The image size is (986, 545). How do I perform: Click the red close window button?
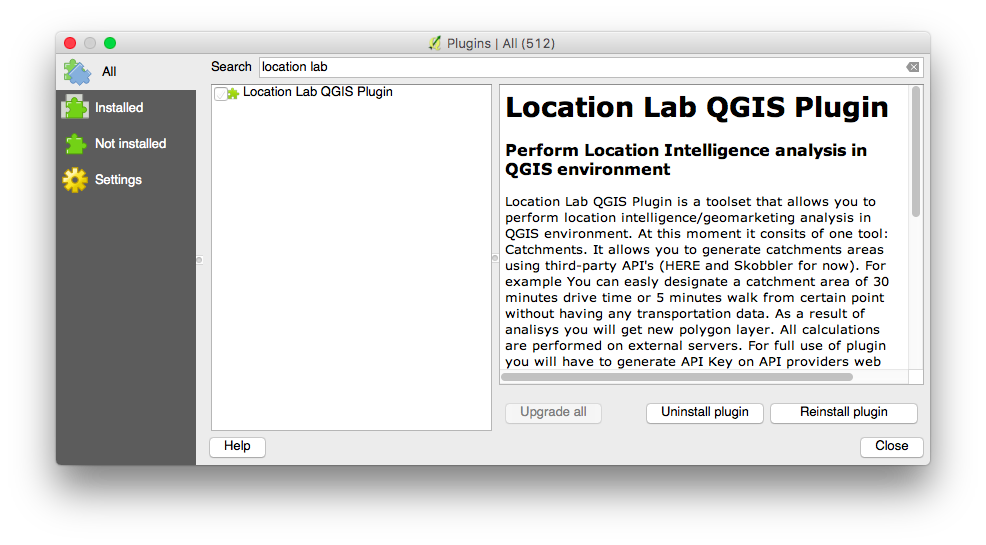[x=70, y=43]
